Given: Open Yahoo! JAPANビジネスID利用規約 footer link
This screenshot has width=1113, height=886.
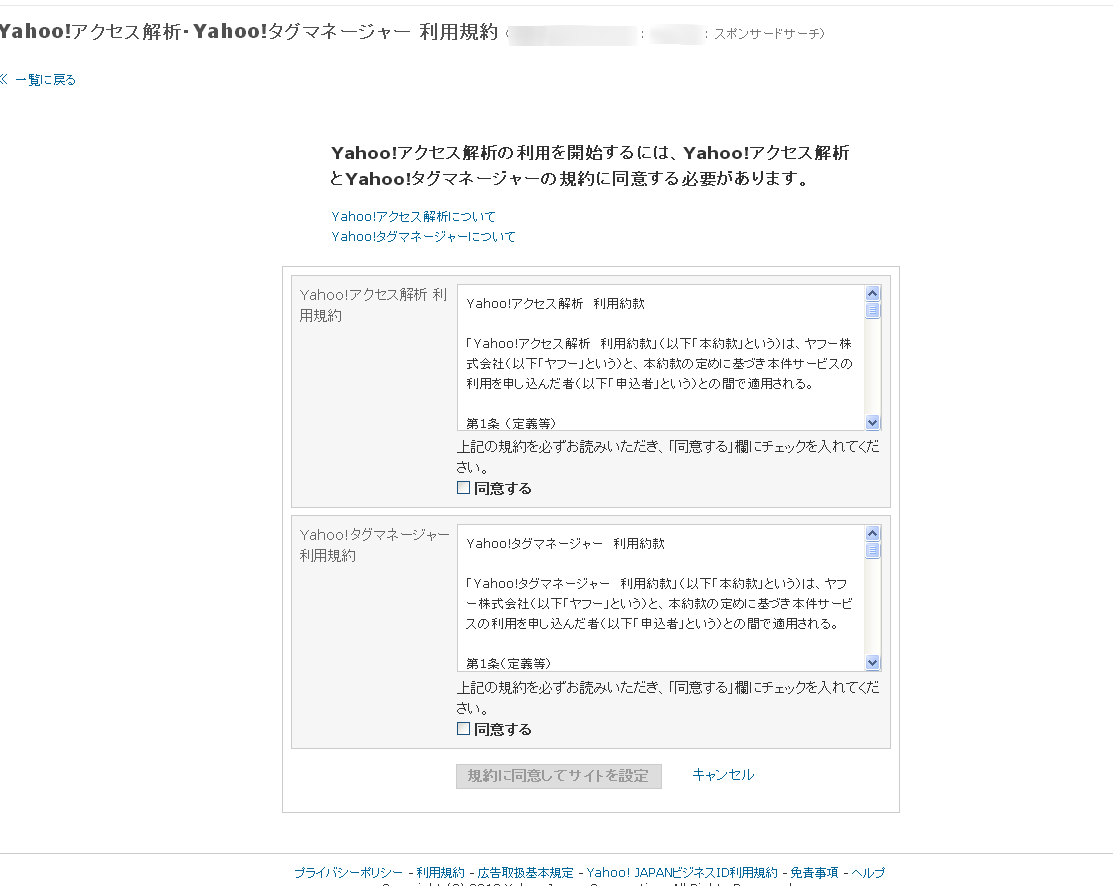Looking at the screenshot, I should tap(681, 873).
